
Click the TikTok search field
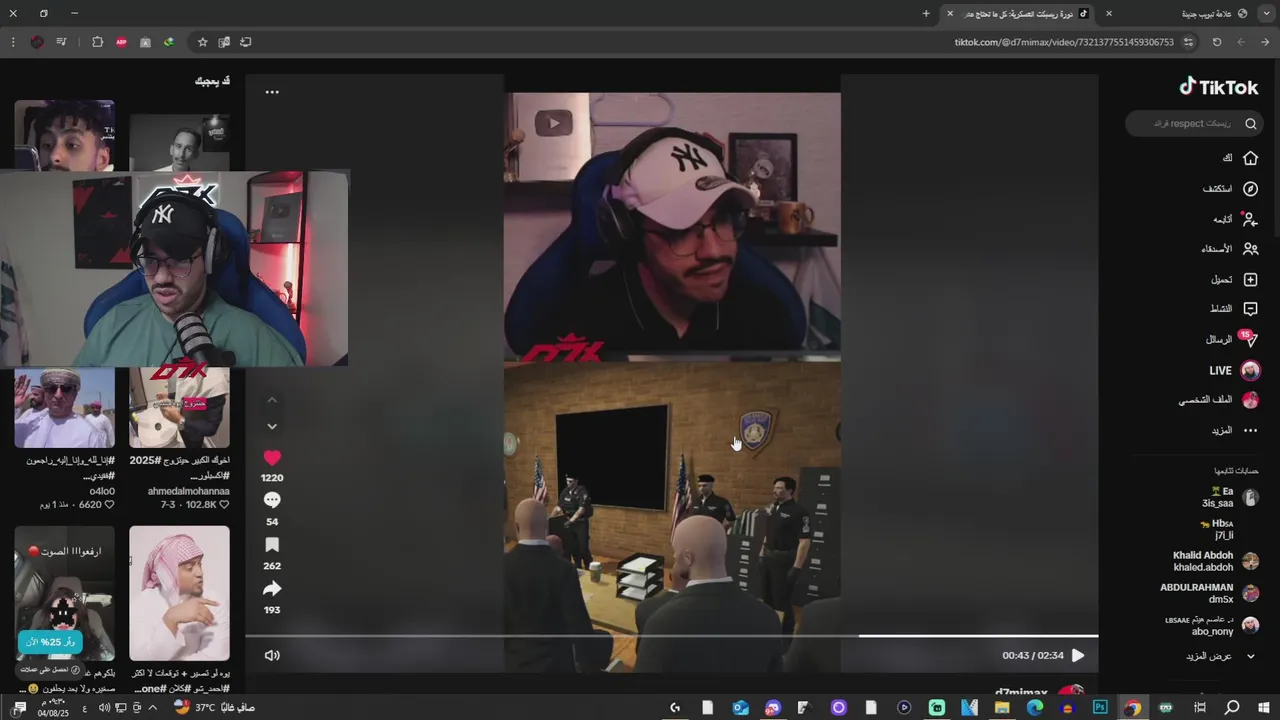tap(1193, 123)
